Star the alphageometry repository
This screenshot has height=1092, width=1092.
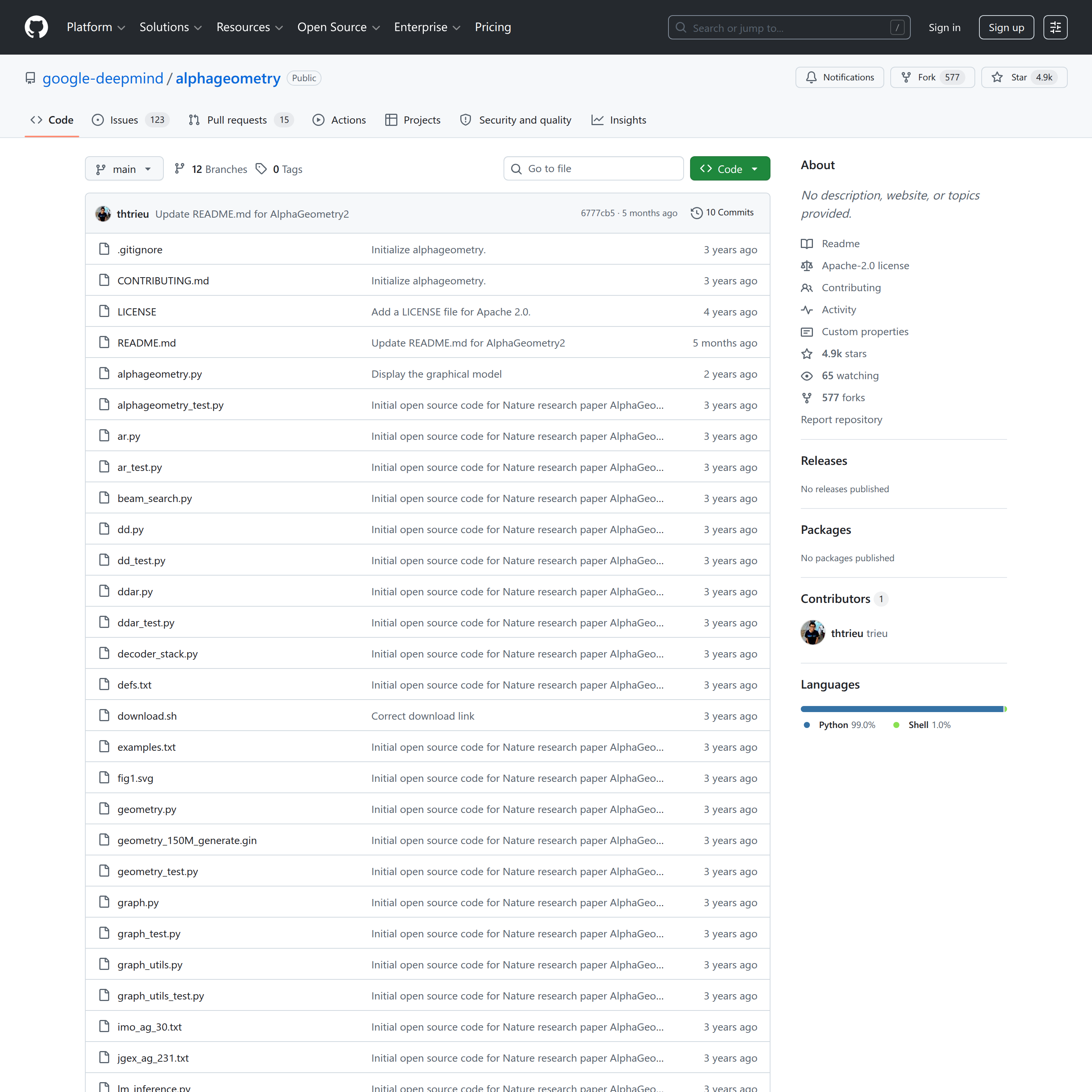click(x=1024, y=77)
